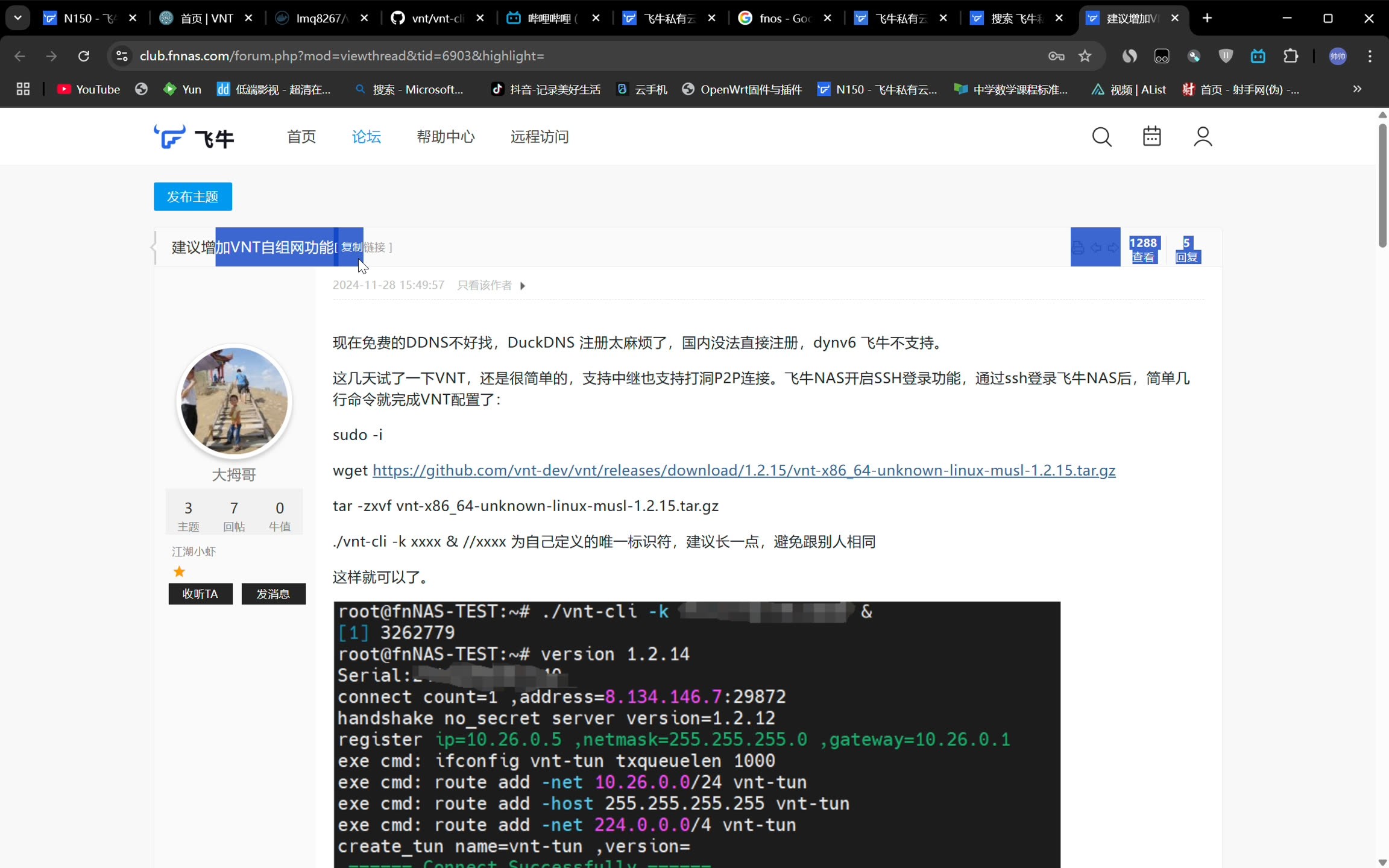The image size is (1389, 868).
Task: Click the 发布主题 button
Action: tap(193, 197)
